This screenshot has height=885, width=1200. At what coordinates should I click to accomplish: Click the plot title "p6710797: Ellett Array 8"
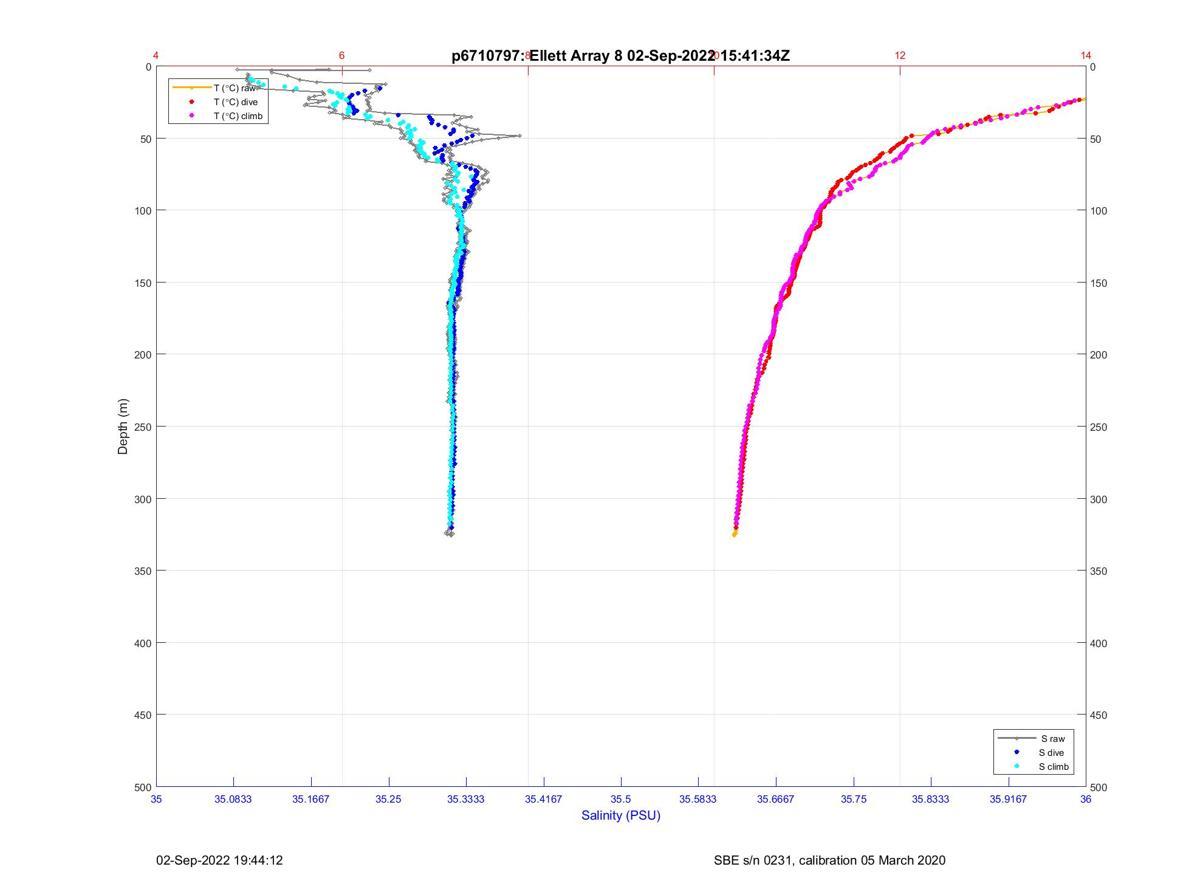click(x=537, y=56)
